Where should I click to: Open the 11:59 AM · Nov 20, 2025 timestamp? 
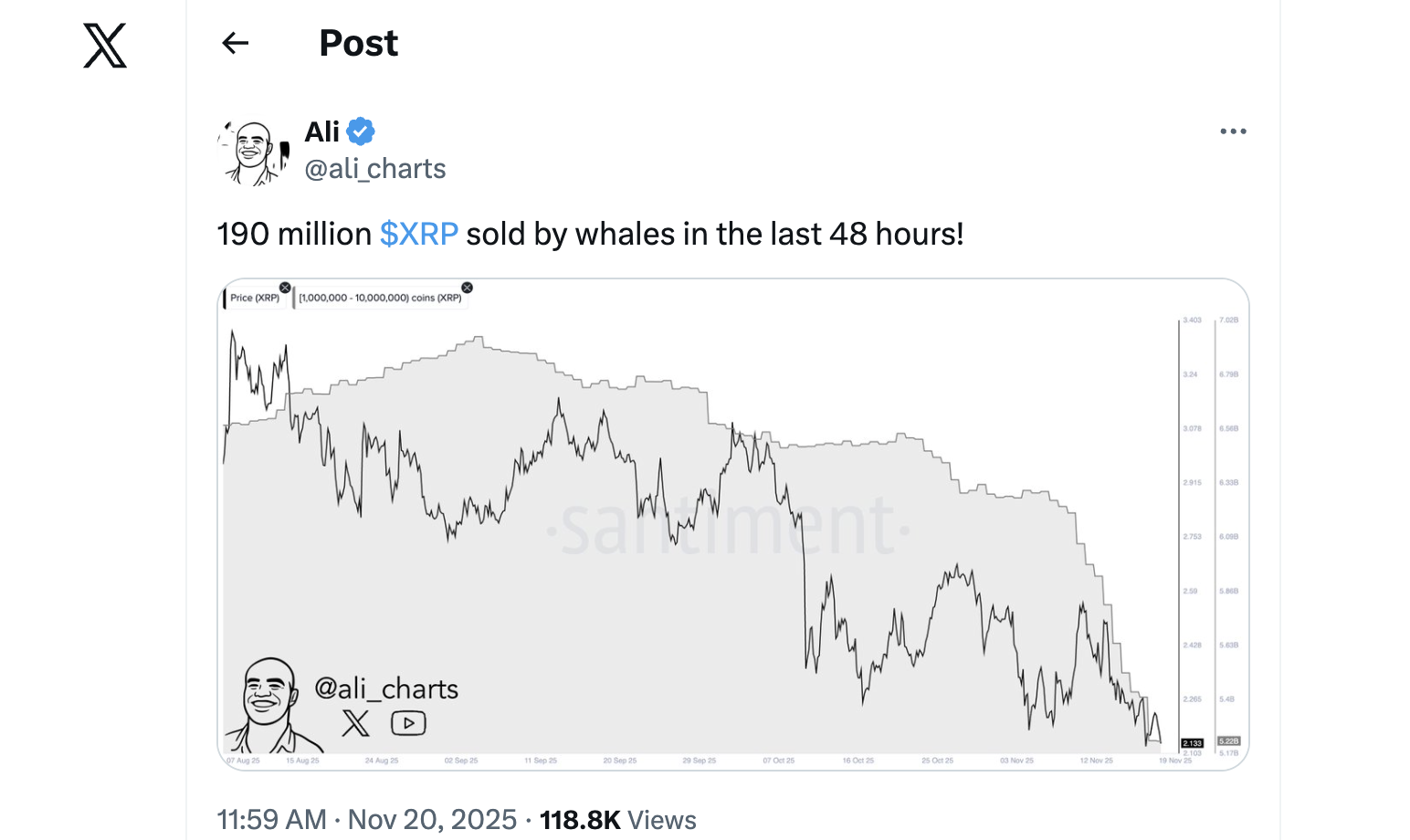click(367, 819)
